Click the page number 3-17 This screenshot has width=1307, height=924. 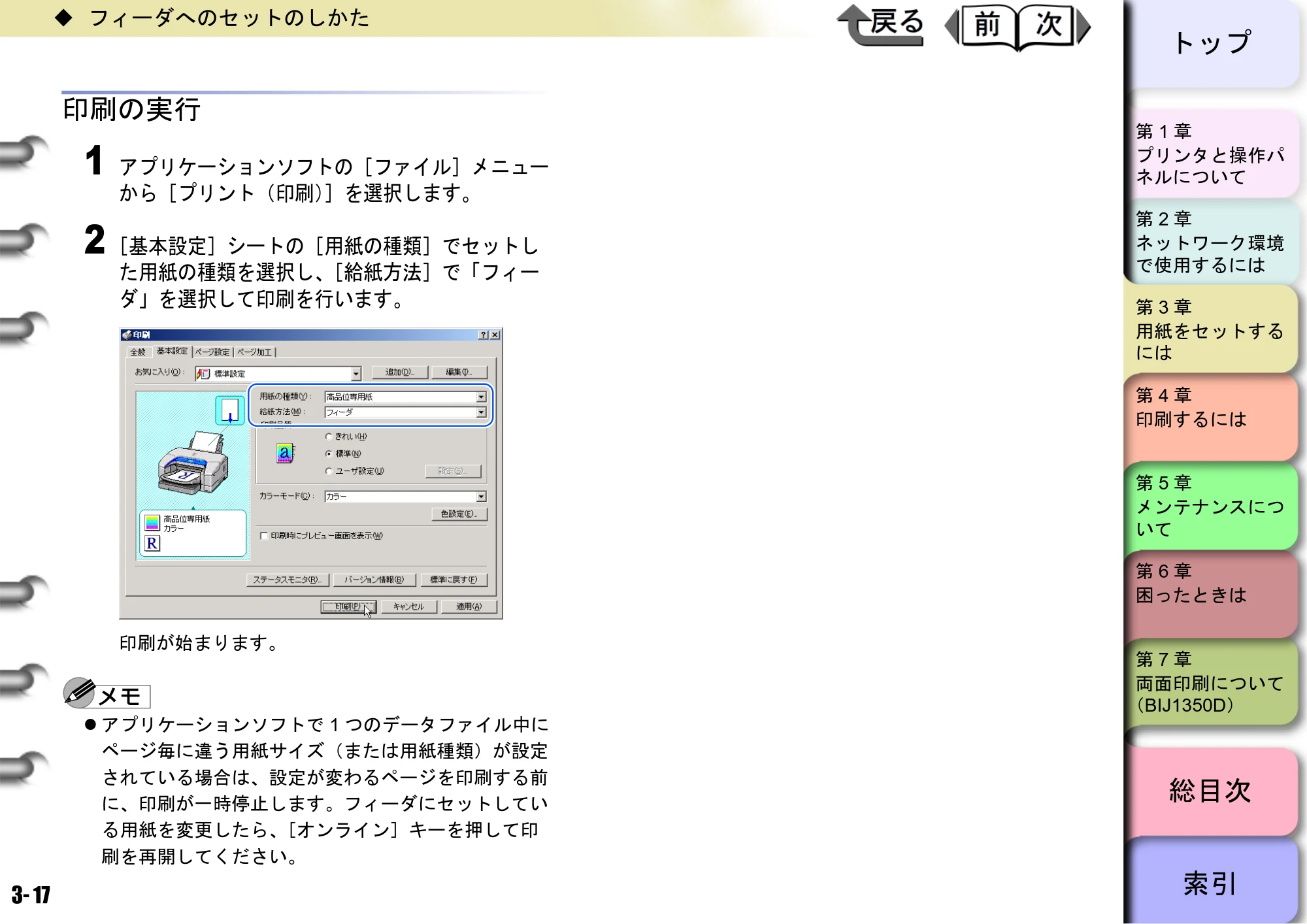click(x=31, y=895)
